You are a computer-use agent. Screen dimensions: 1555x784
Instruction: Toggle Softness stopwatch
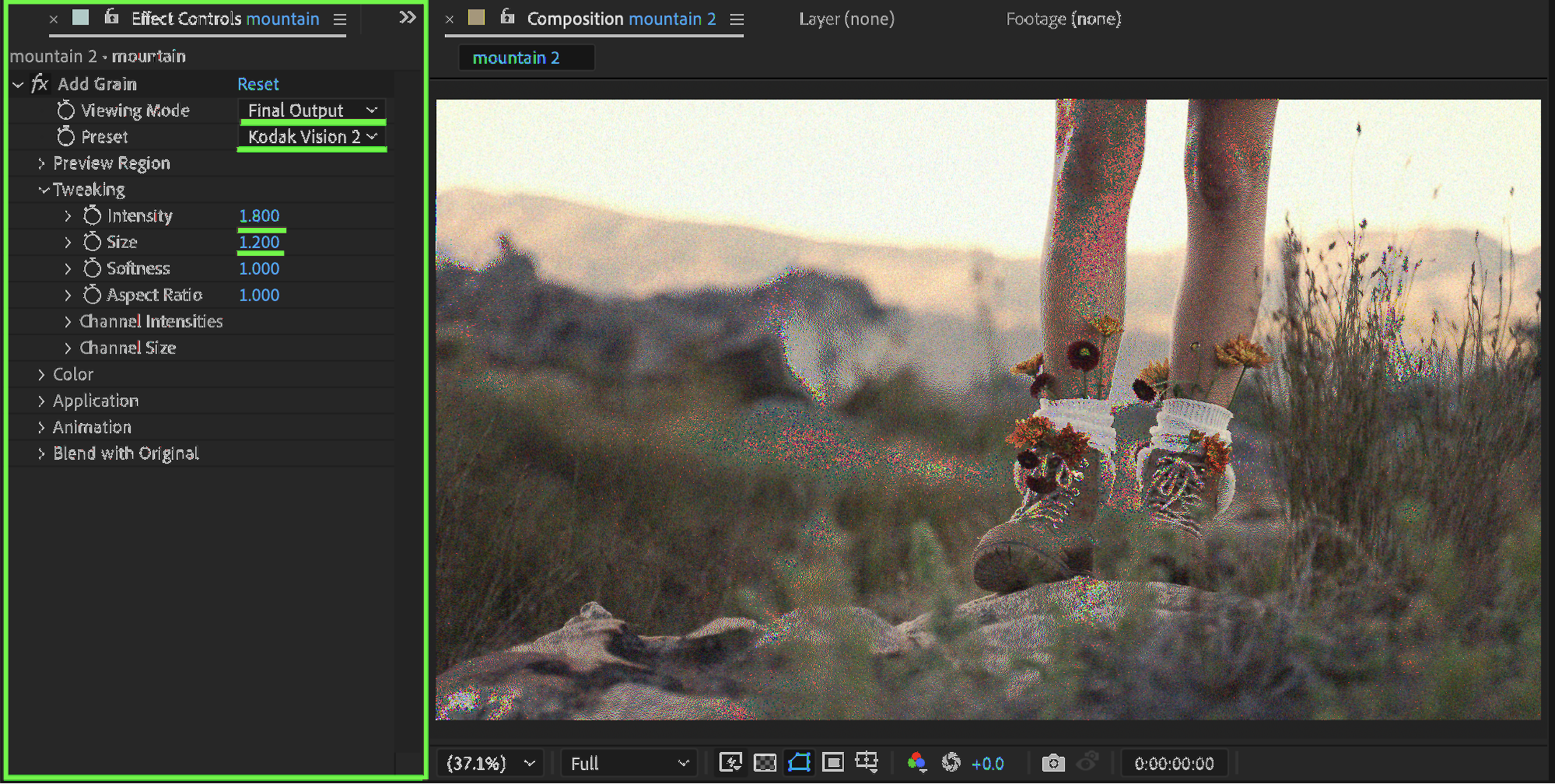[x=93, y=268]
